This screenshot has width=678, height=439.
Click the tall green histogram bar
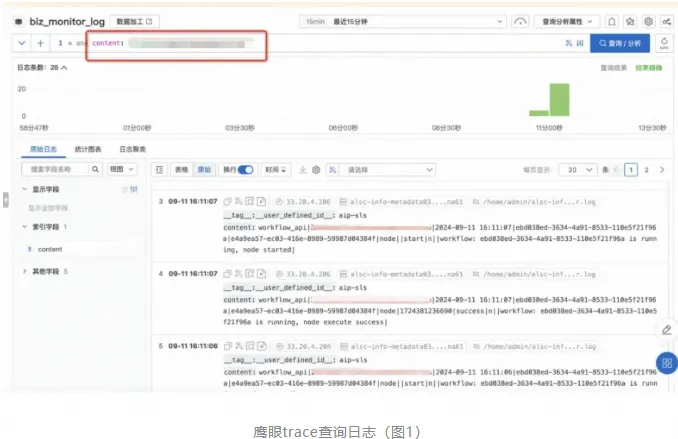[x=560, y=99]
